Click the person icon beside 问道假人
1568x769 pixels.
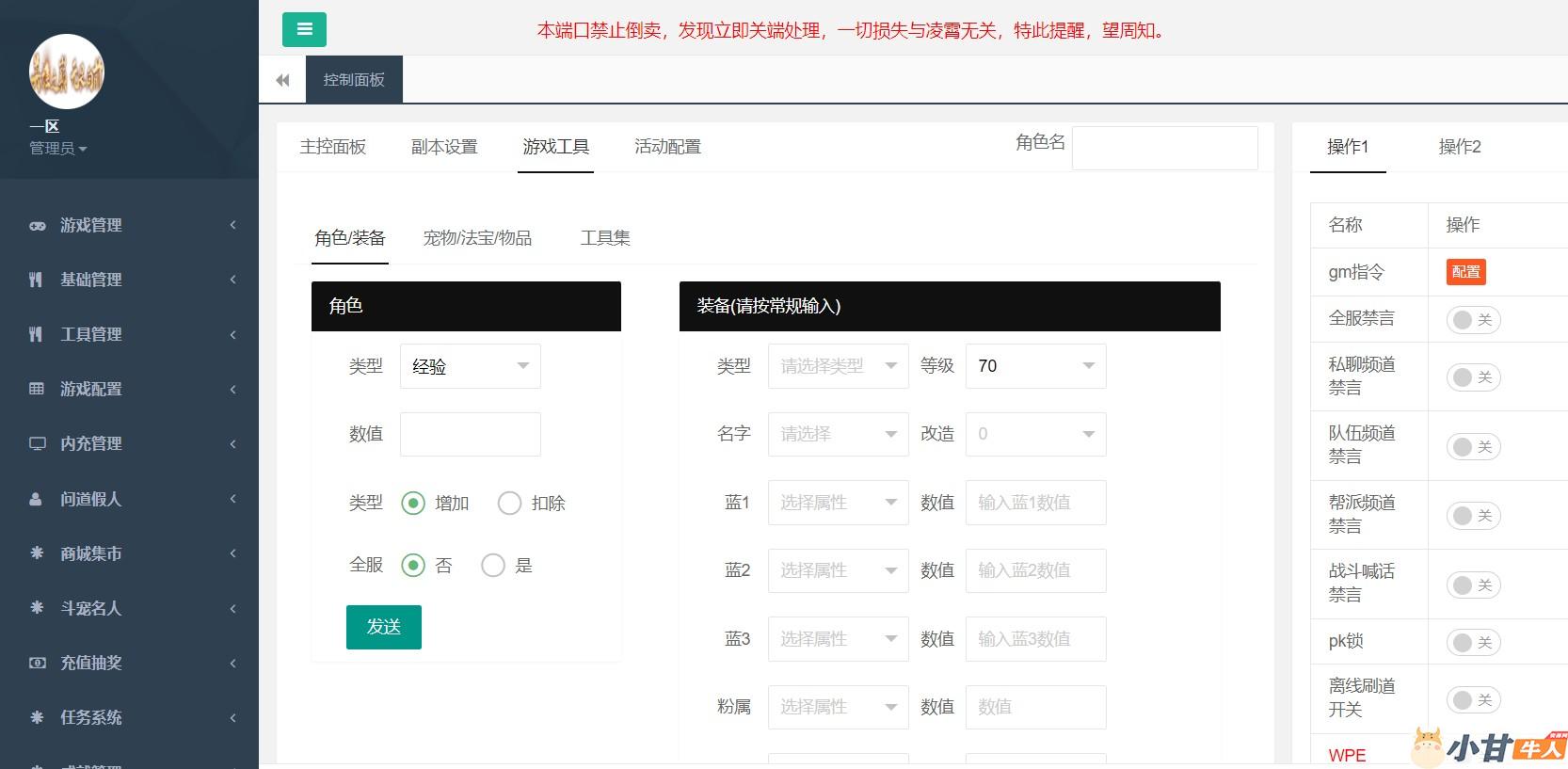pos(36,499)
